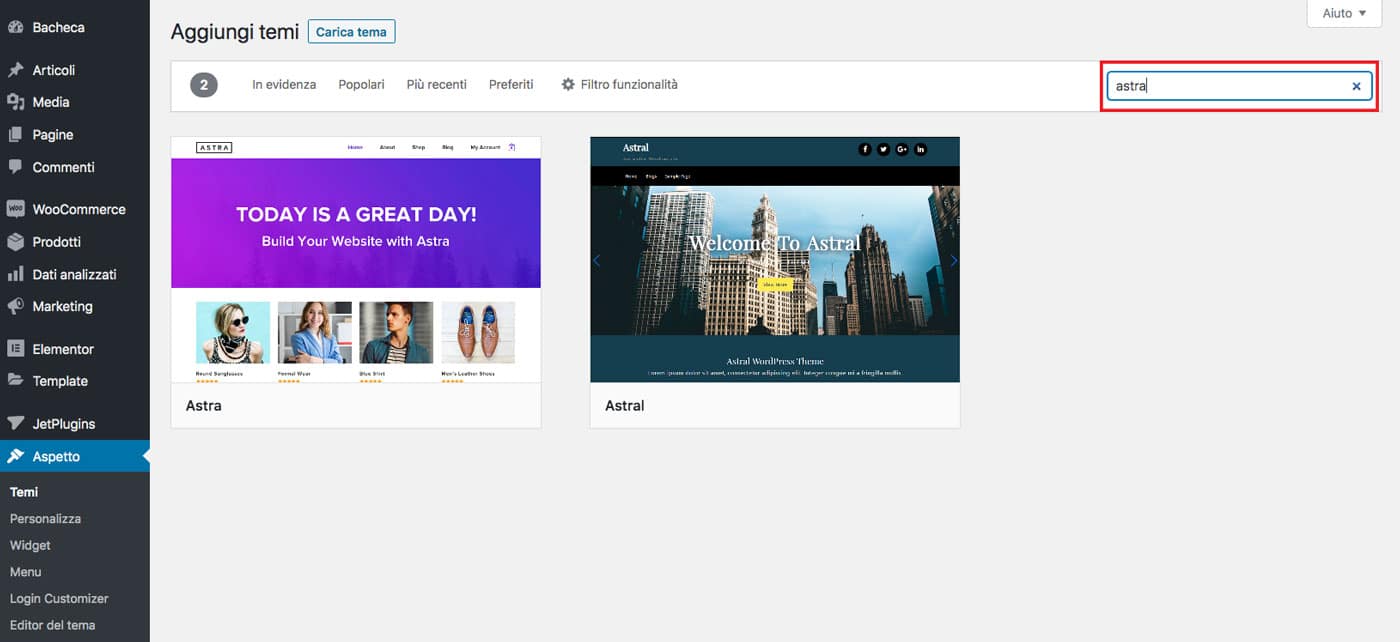
Task: Click the Astra theme name label
Action: [x=204, y=406]
